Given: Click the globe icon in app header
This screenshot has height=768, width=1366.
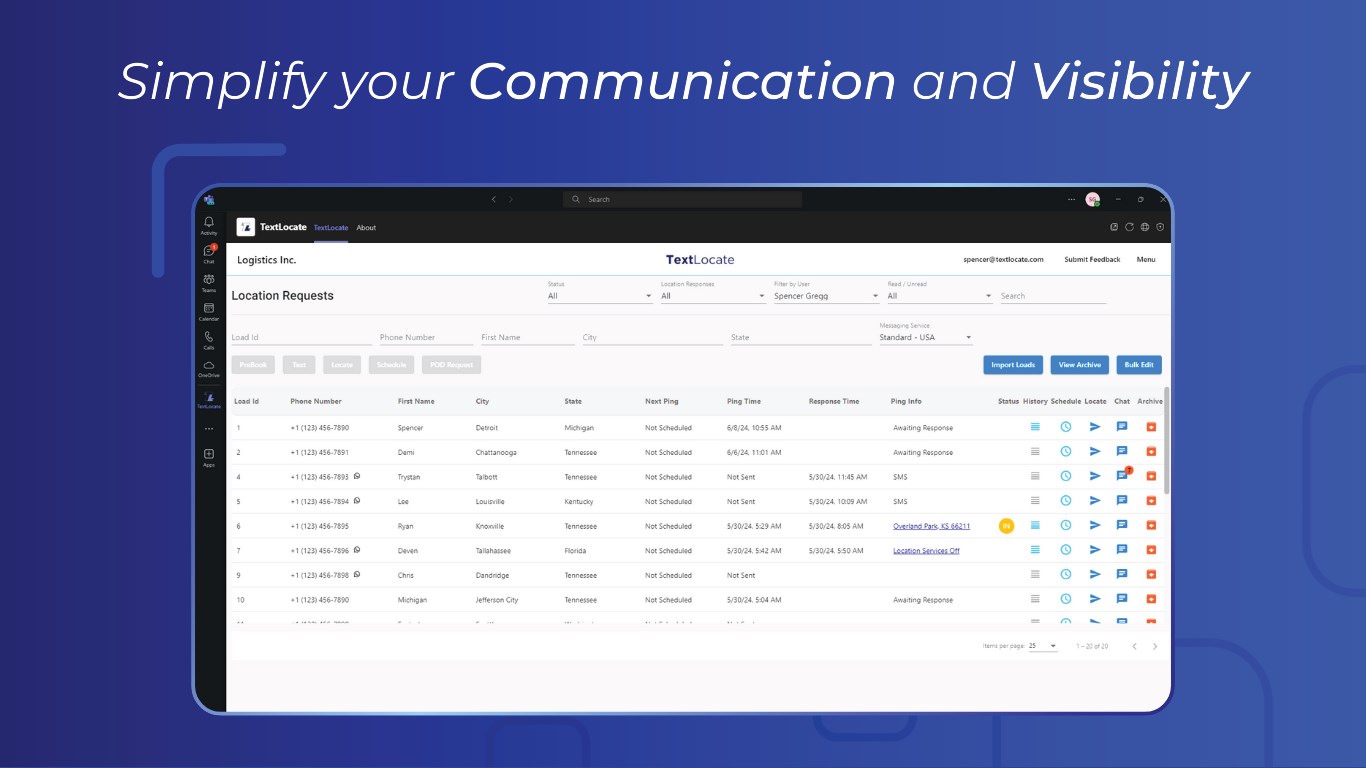Looking at the screenshot, I should pos(1145,227).
